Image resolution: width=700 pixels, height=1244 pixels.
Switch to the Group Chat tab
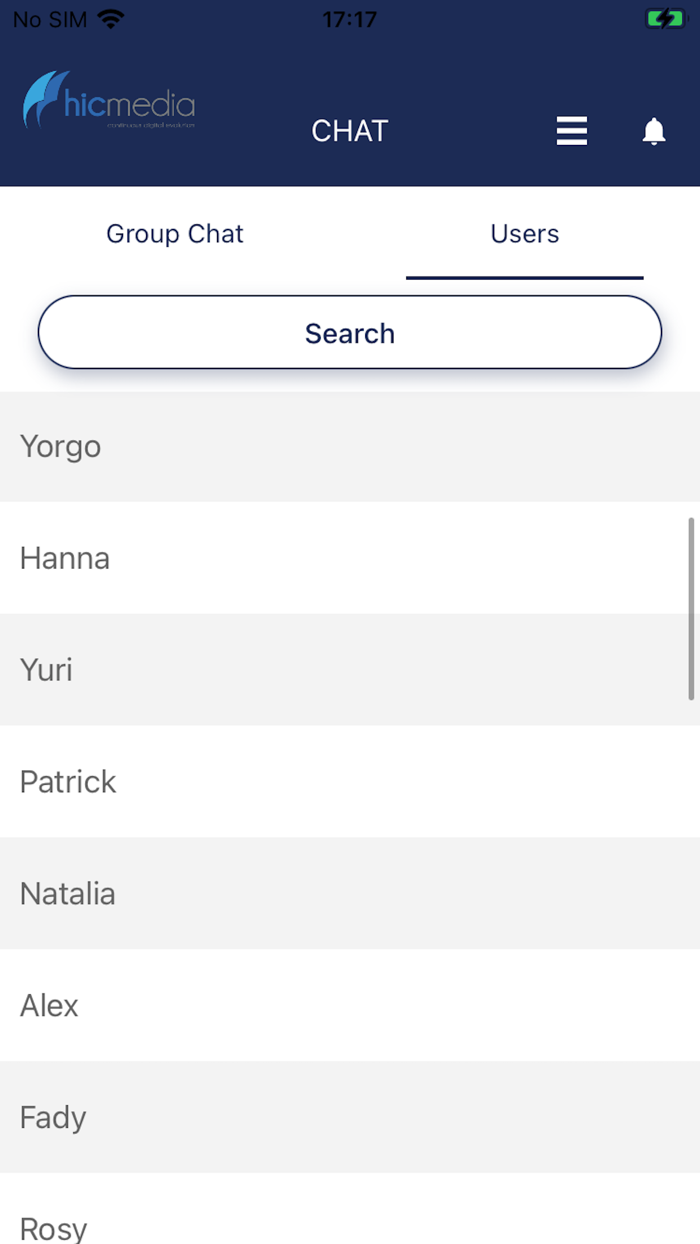175,234
